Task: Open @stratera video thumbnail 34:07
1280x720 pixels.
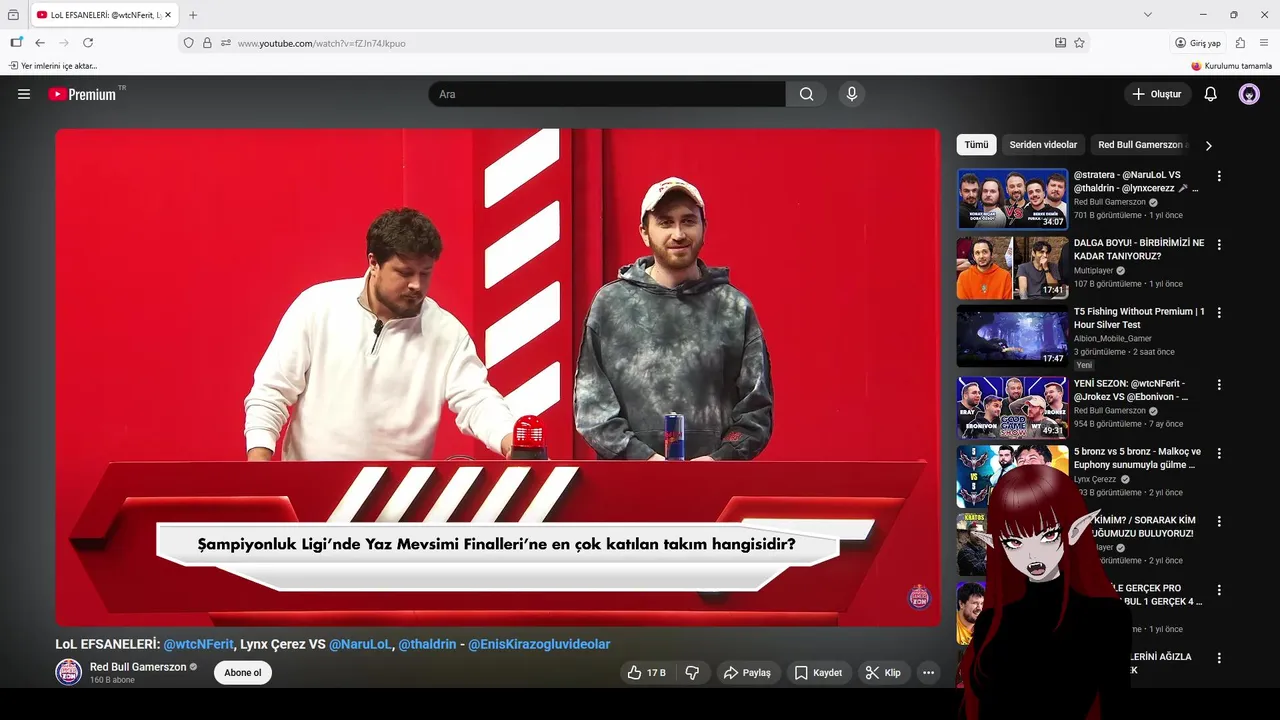Action: pos(1012,199)
